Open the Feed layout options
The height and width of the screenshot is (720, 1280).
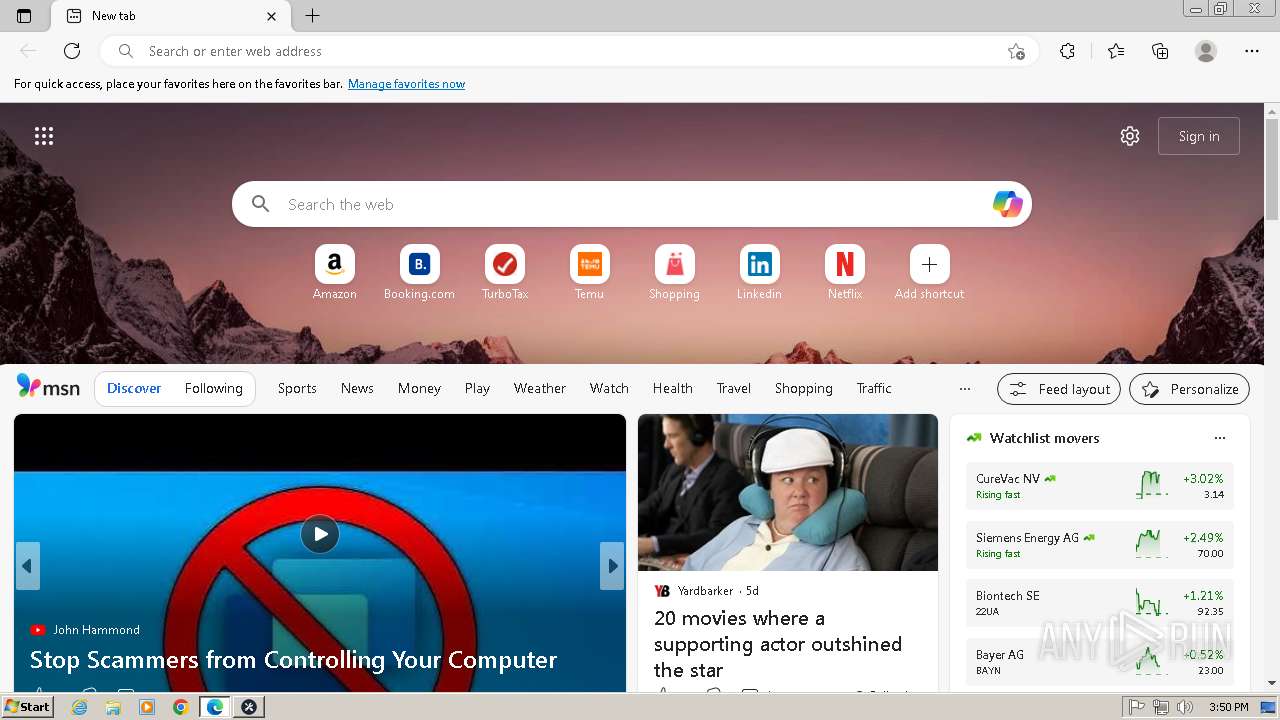tap(1059, 389)
